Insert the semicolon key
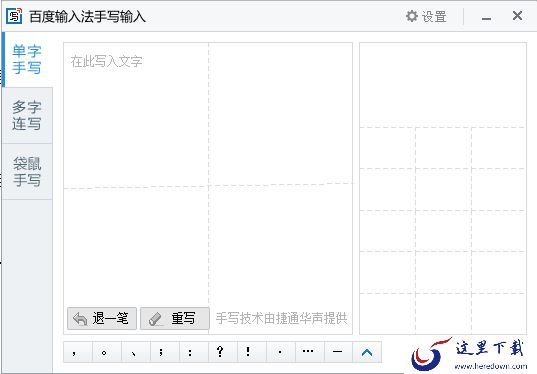The height and width of the screenshot is (374, 537). 165,352
